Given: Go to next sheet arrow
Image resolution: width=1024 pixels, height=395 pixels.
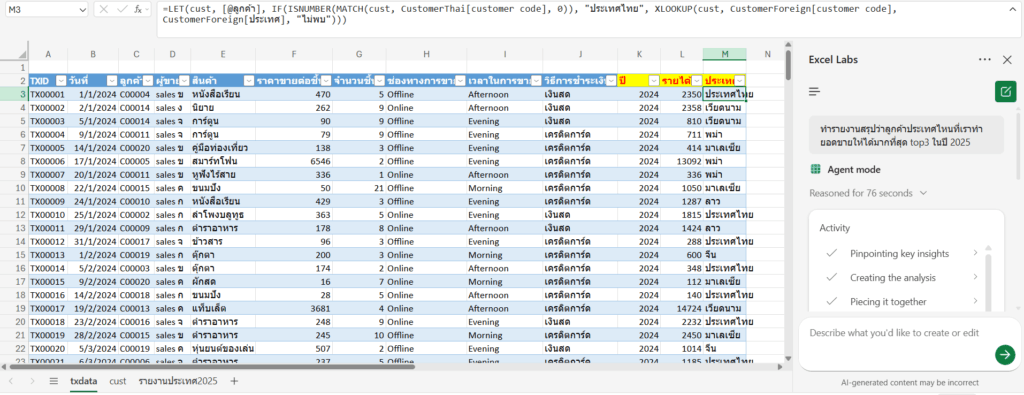Looking at the screenshot, I should (x=32, y=381).
